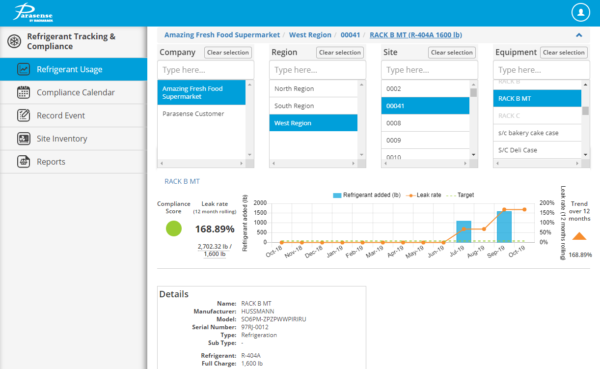Focus the Region search field
Image resolution: width=600 pixels, height=369 pixels.
[x=317, y=70]
